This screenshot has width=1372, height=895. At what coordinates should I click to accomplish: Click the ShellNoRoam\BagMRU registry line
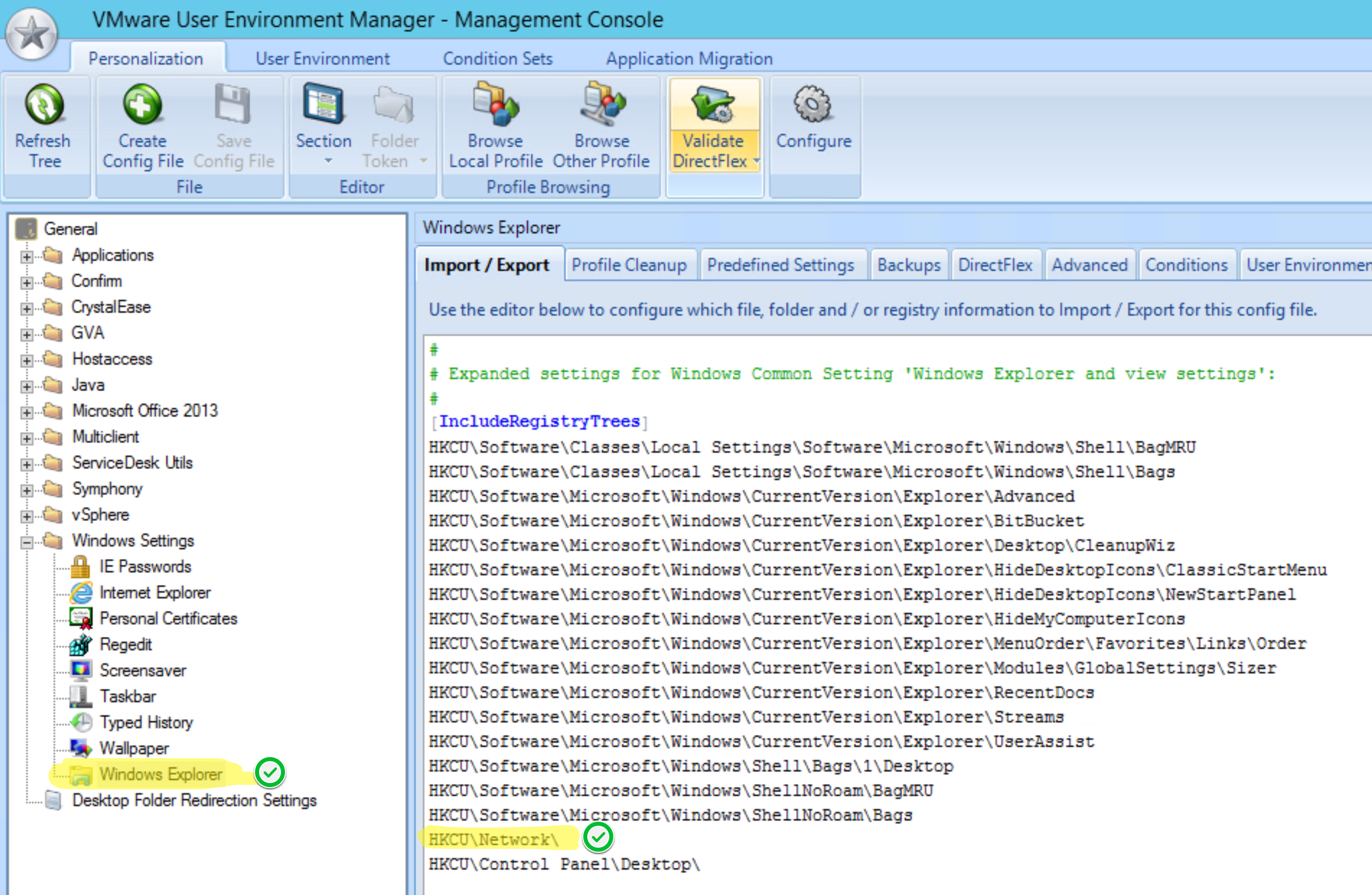681,791
